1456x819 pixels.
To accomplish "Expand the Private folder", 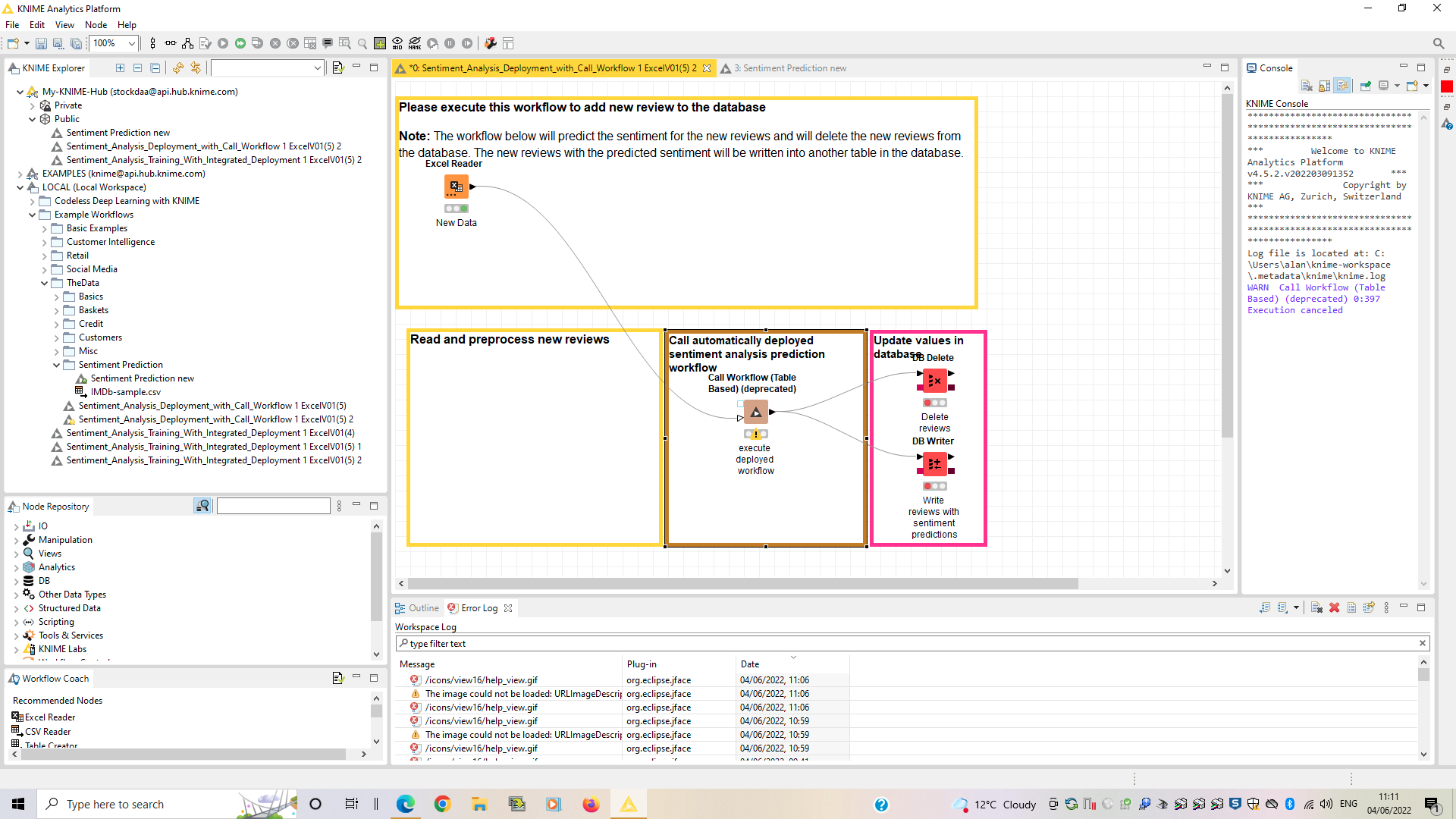I will coord(32,105).
